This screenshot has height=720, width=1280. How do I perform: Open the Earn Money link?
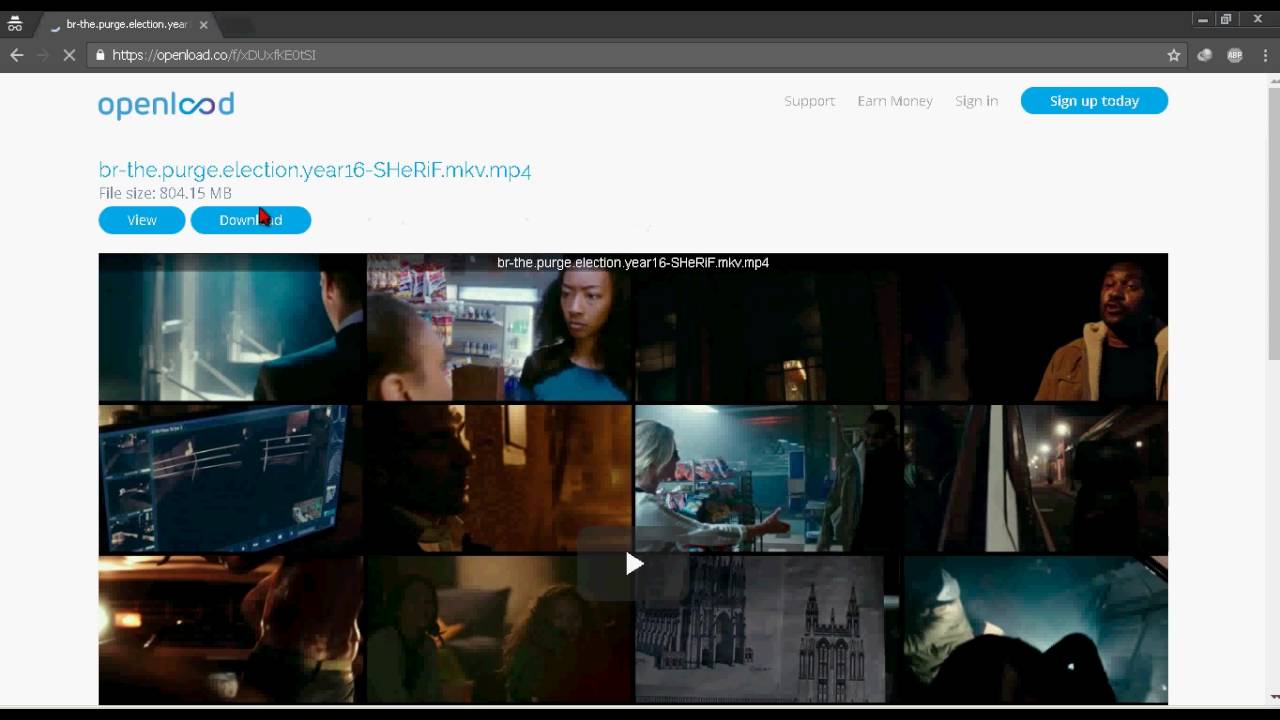pos(895,101)
